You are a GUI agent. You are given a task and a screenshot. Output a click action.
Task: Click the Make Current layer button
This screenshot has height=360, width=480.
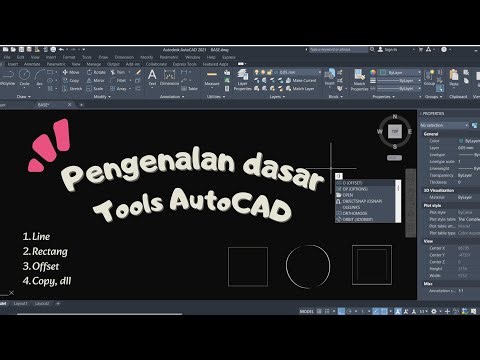pos(301,80)
